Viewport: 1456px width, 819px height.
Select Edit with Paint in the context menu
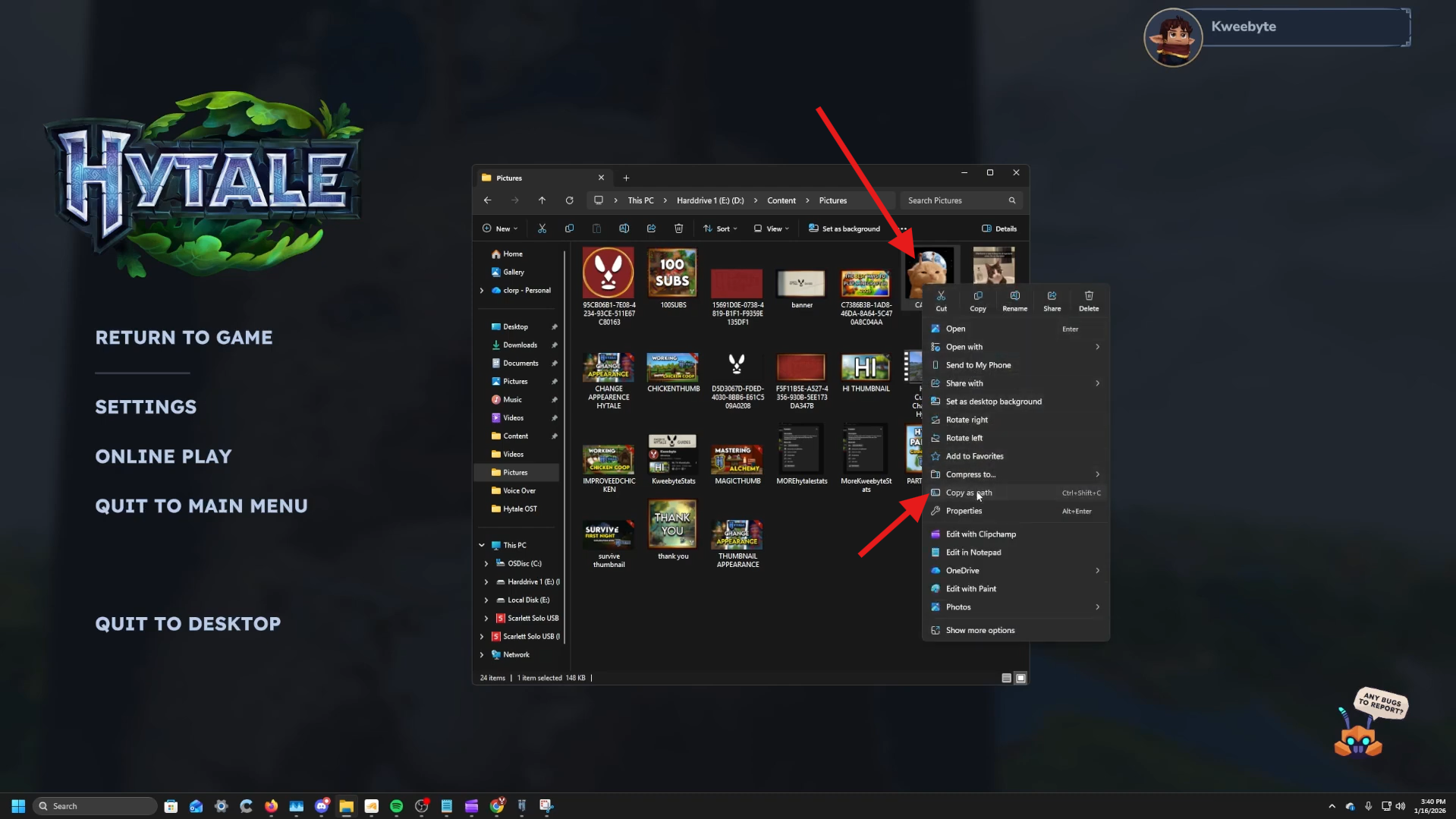[970, 588]
